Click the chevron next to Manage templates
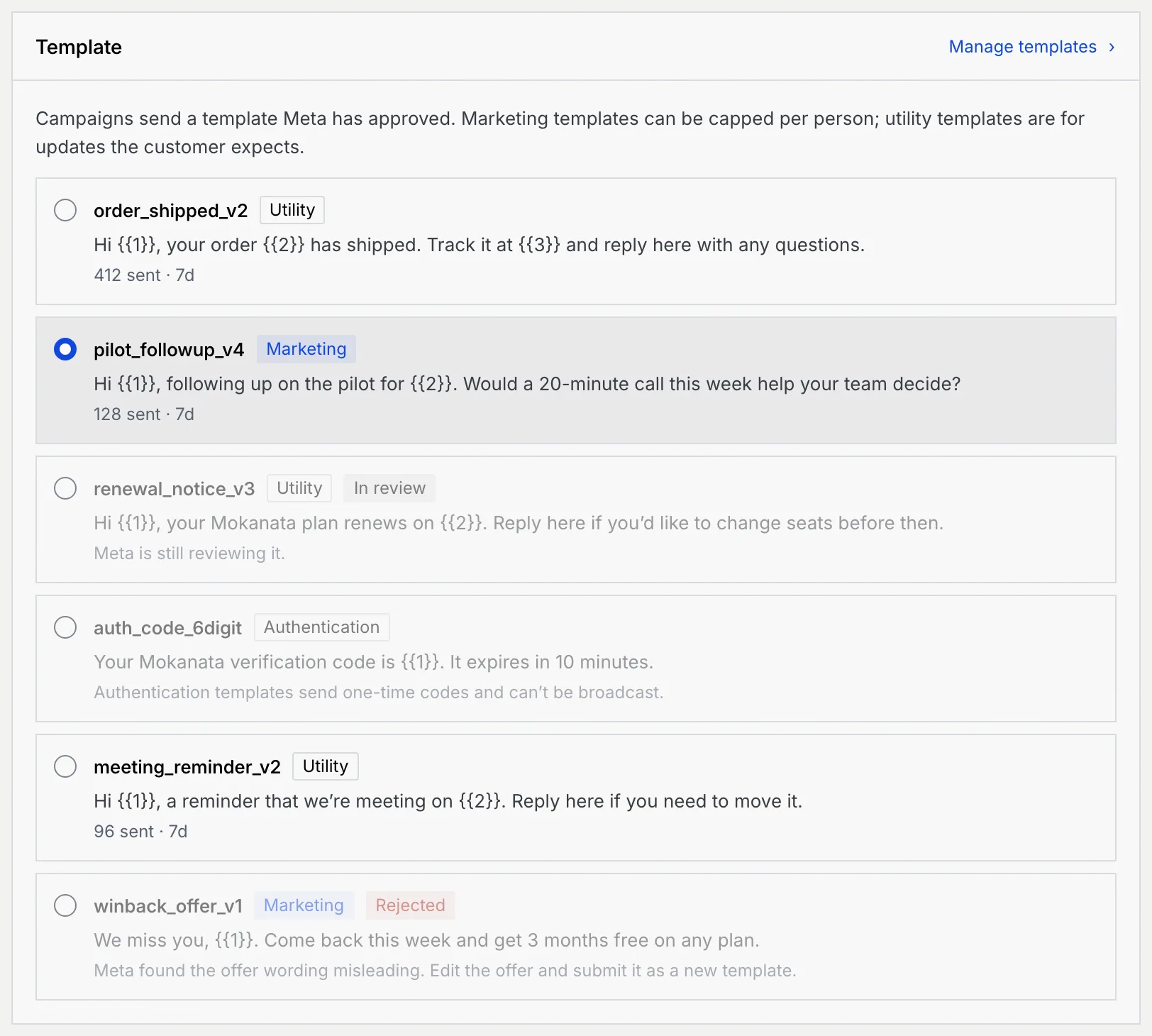 1112,47
